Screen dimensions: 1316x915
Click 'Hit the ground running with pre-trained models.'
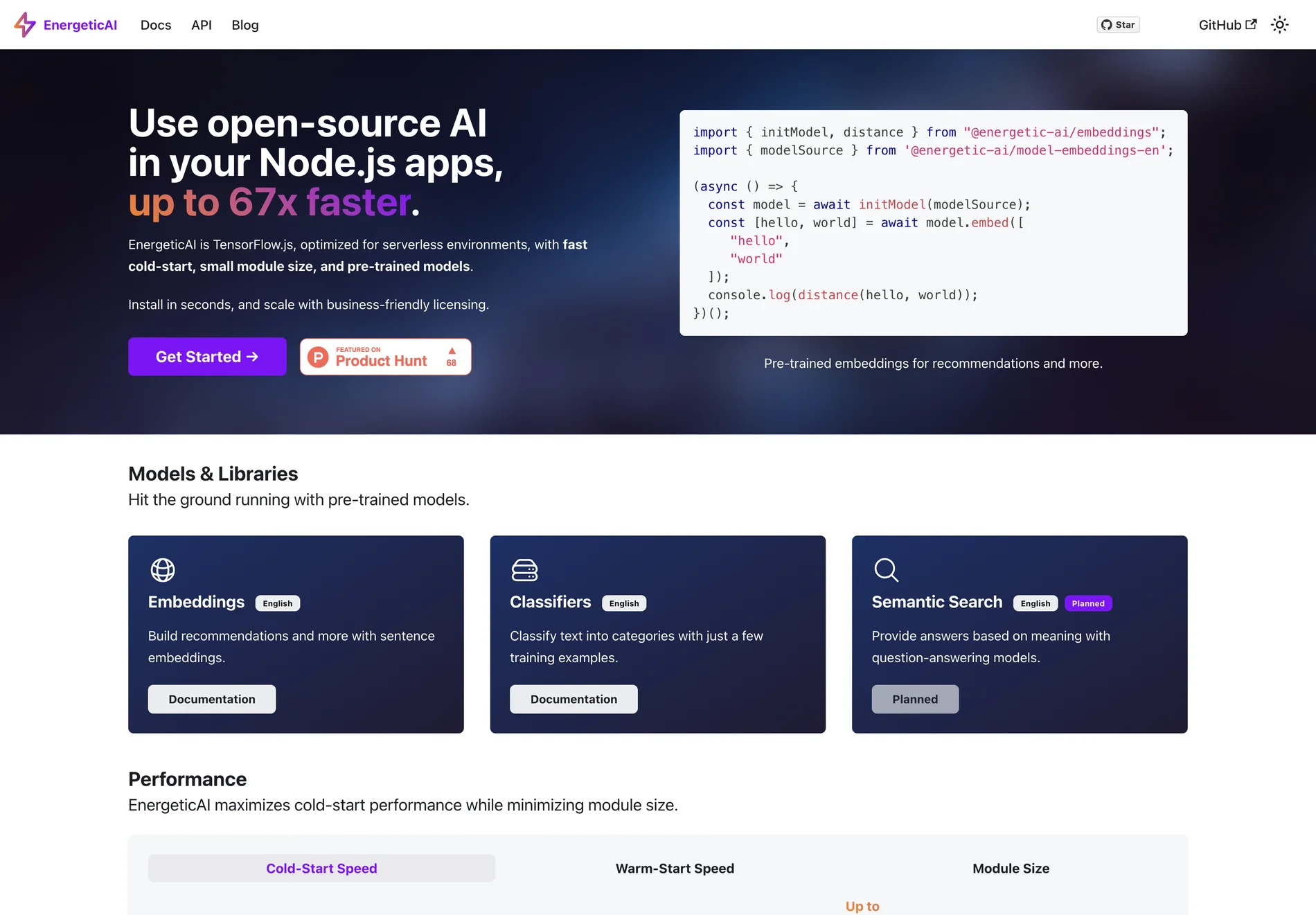coord(299,500)
